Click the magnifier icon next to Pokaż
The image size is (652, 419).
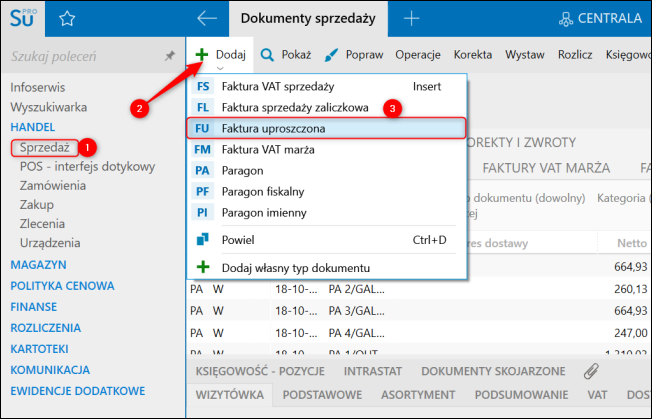point(267,54)
